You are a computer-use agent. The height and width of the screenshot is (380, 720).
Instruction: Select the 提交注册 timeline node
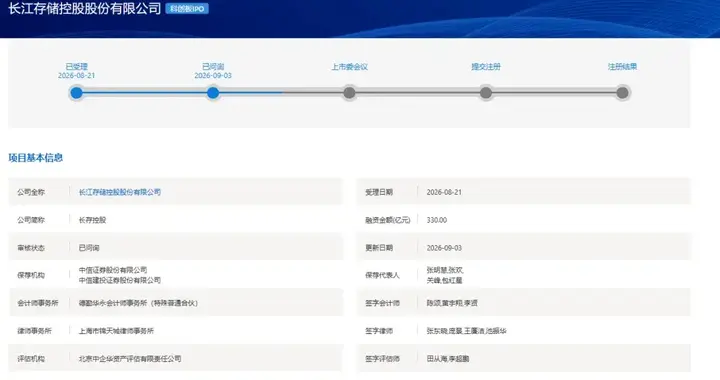pos(486,93)
